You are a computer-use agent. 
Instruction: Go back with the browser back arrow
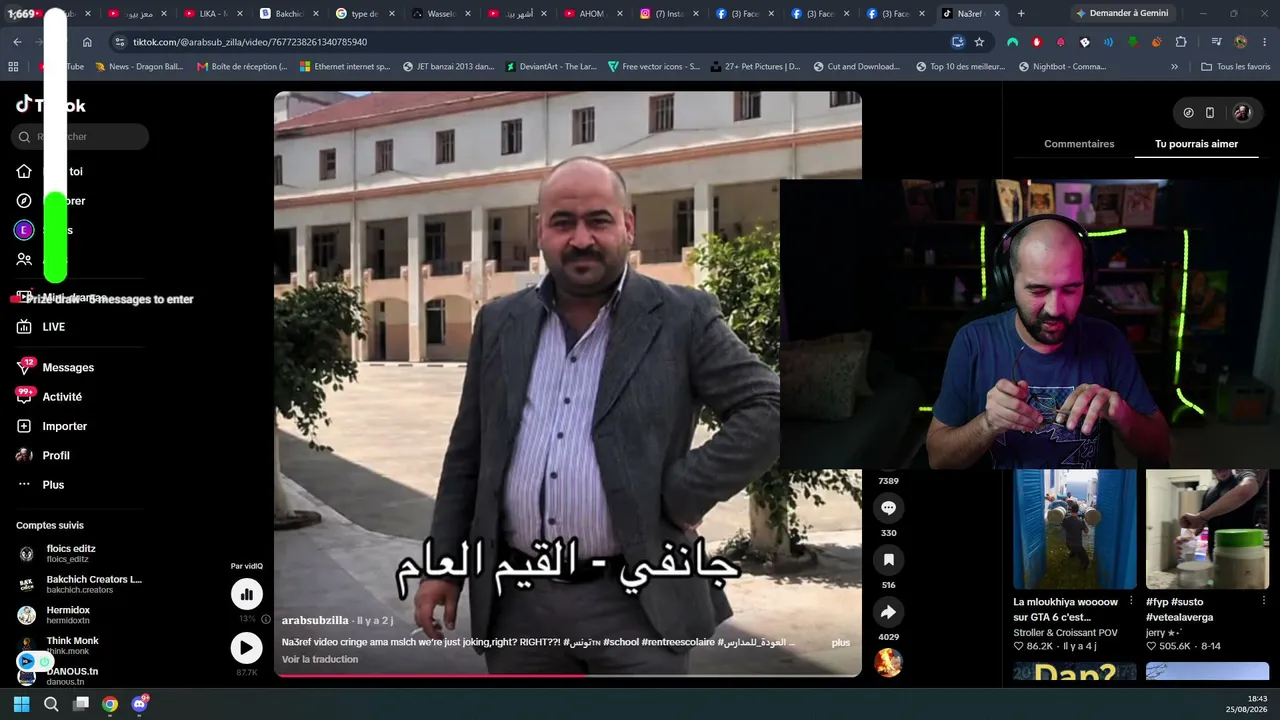tap(17, 42)
